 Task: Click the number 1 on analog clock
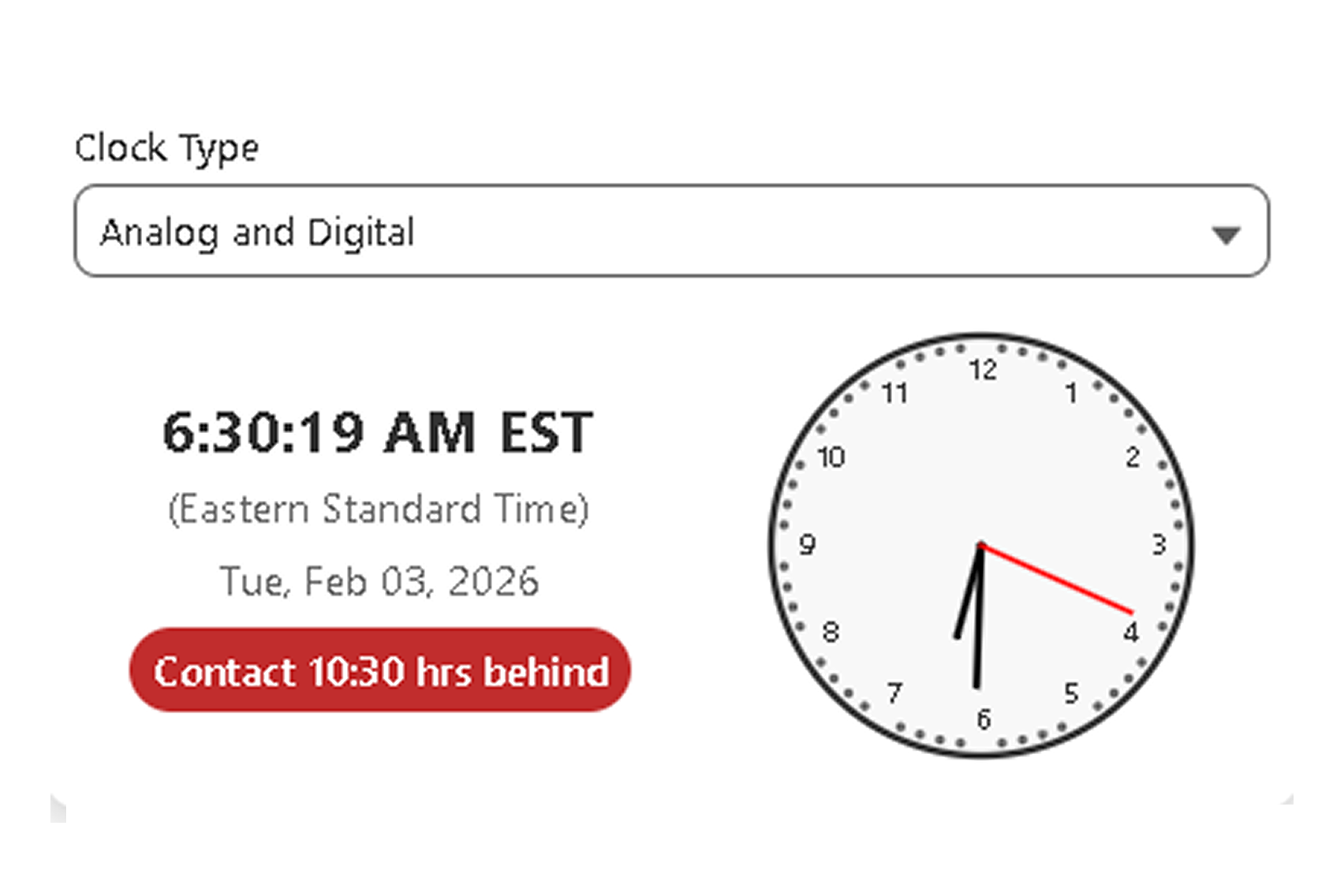(1070, 393)
